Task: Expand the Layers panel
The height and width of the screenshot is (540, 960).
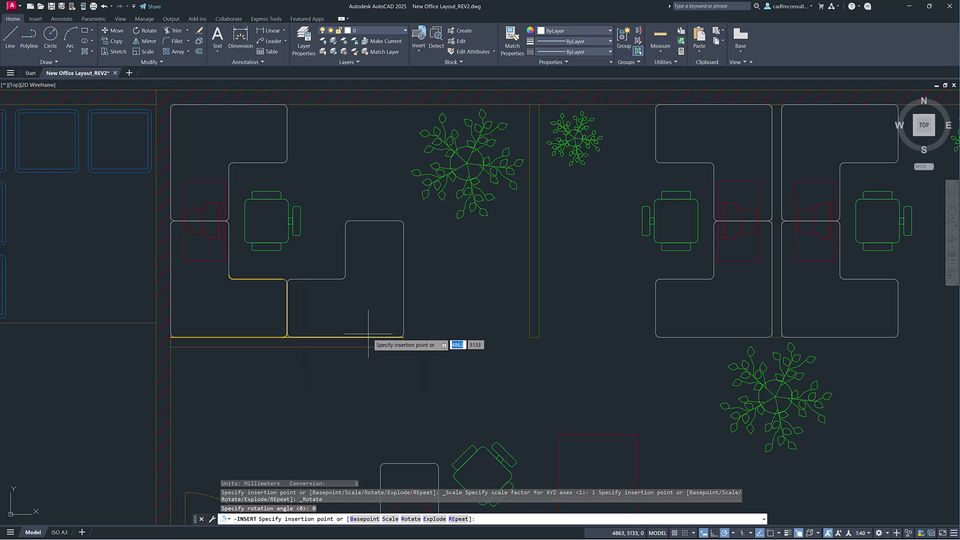Action: click(349, 62)
